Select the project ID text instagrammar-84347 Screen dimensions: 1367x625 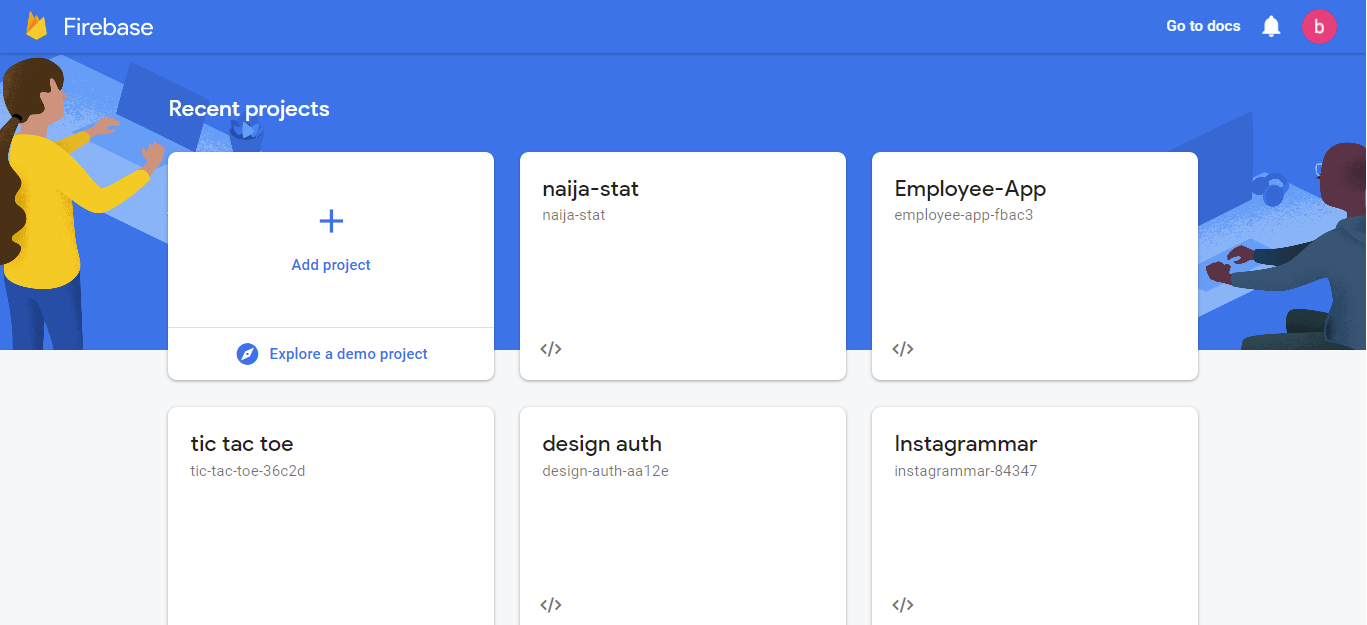coord(965,470)
